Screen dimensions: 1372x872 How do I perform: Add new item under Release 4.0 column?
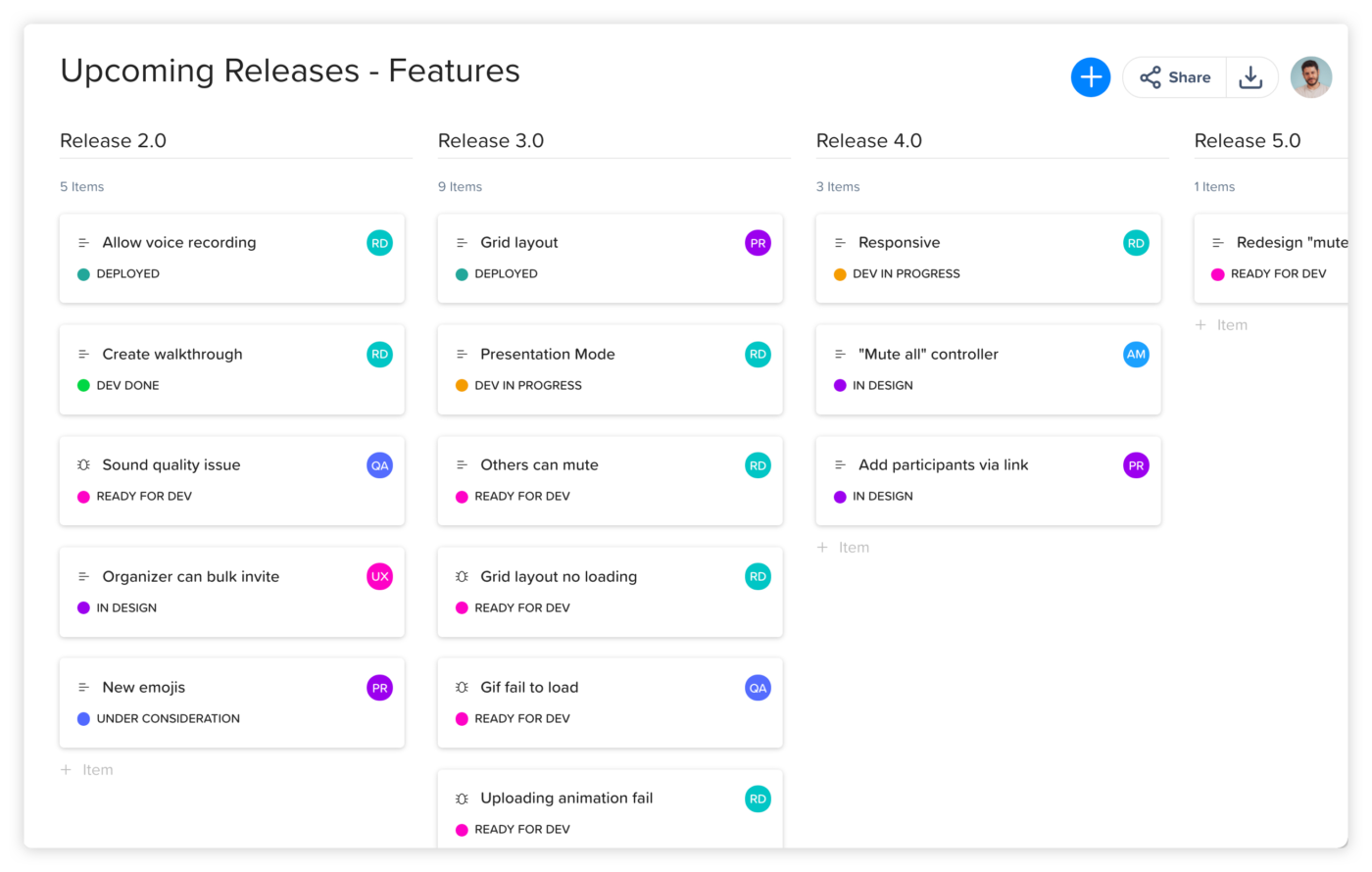point(844,548)
